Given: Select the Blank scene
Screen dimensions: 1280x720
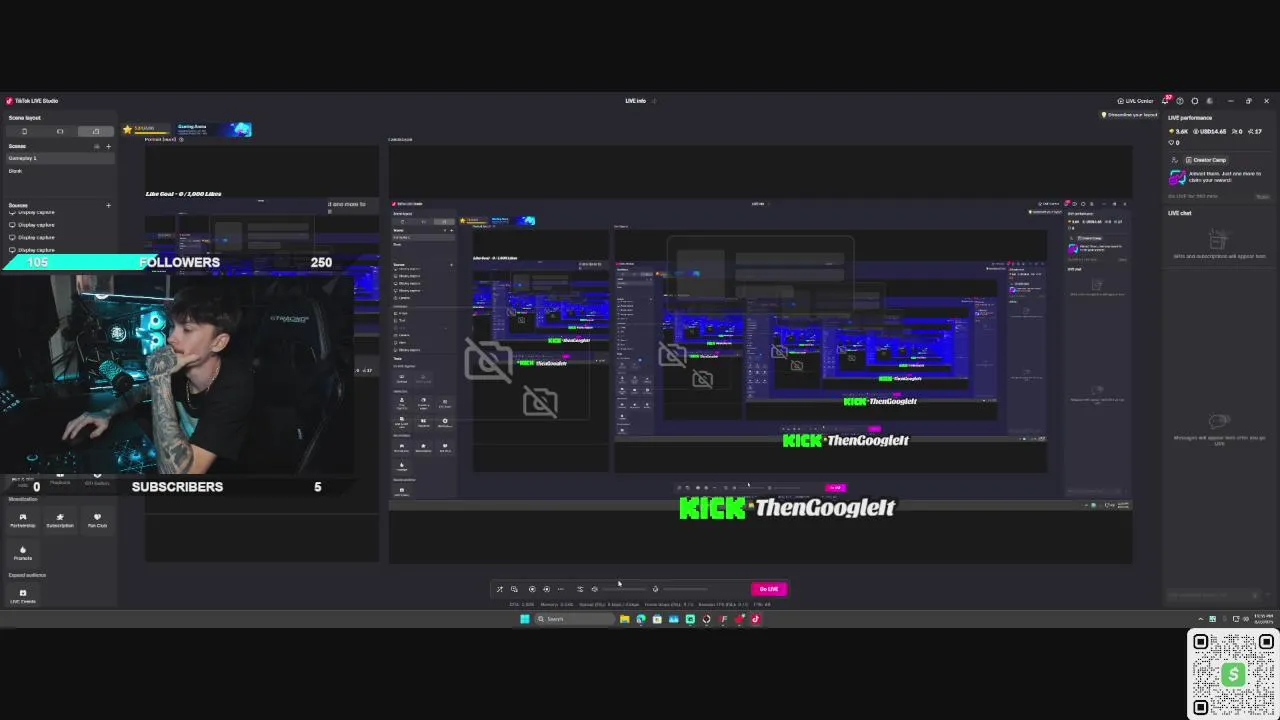Looking at the screenshot, I should (60, 171).
